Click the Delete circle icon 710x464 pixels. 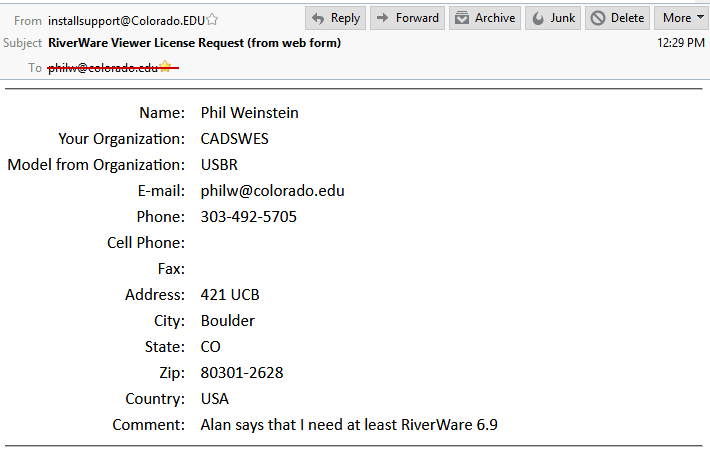pos(598,18)
